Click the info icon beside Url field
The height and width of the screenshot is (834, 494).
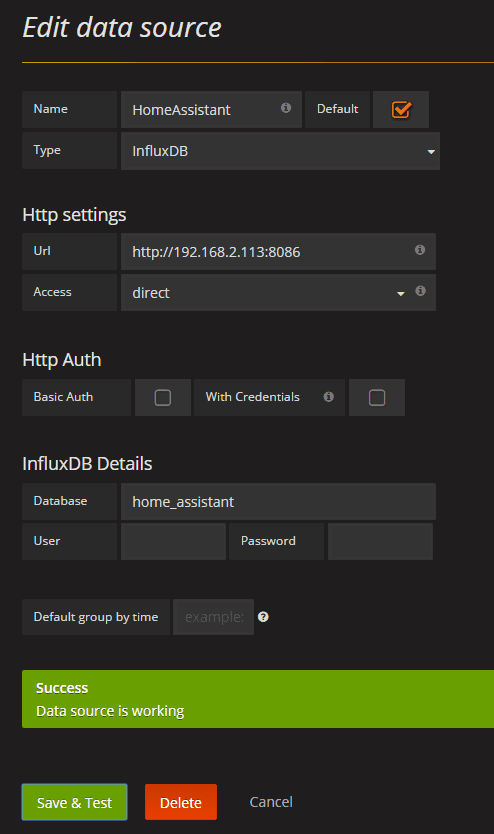(x=420, y=250)
